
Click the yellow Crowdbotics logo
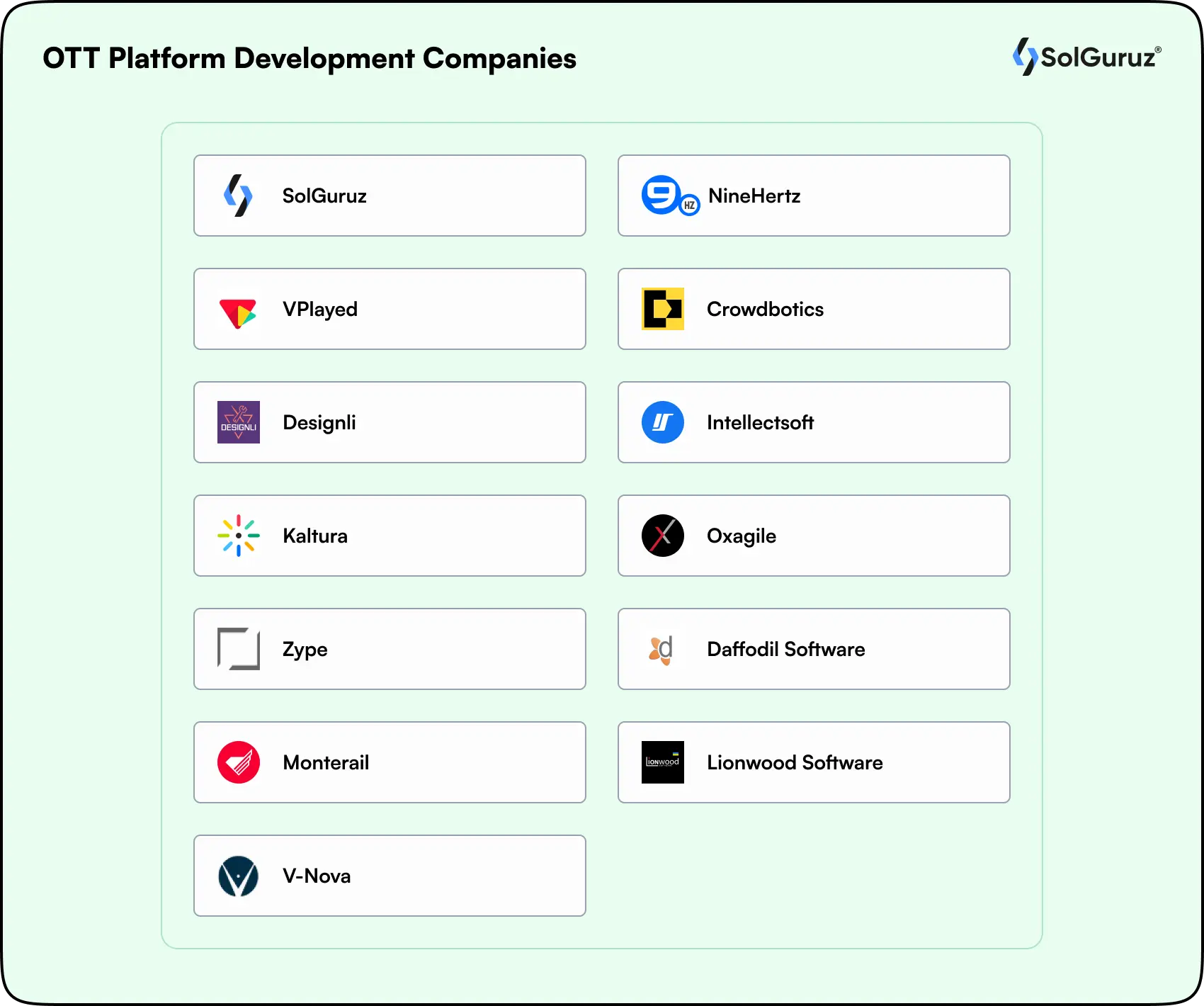[662, 309]
